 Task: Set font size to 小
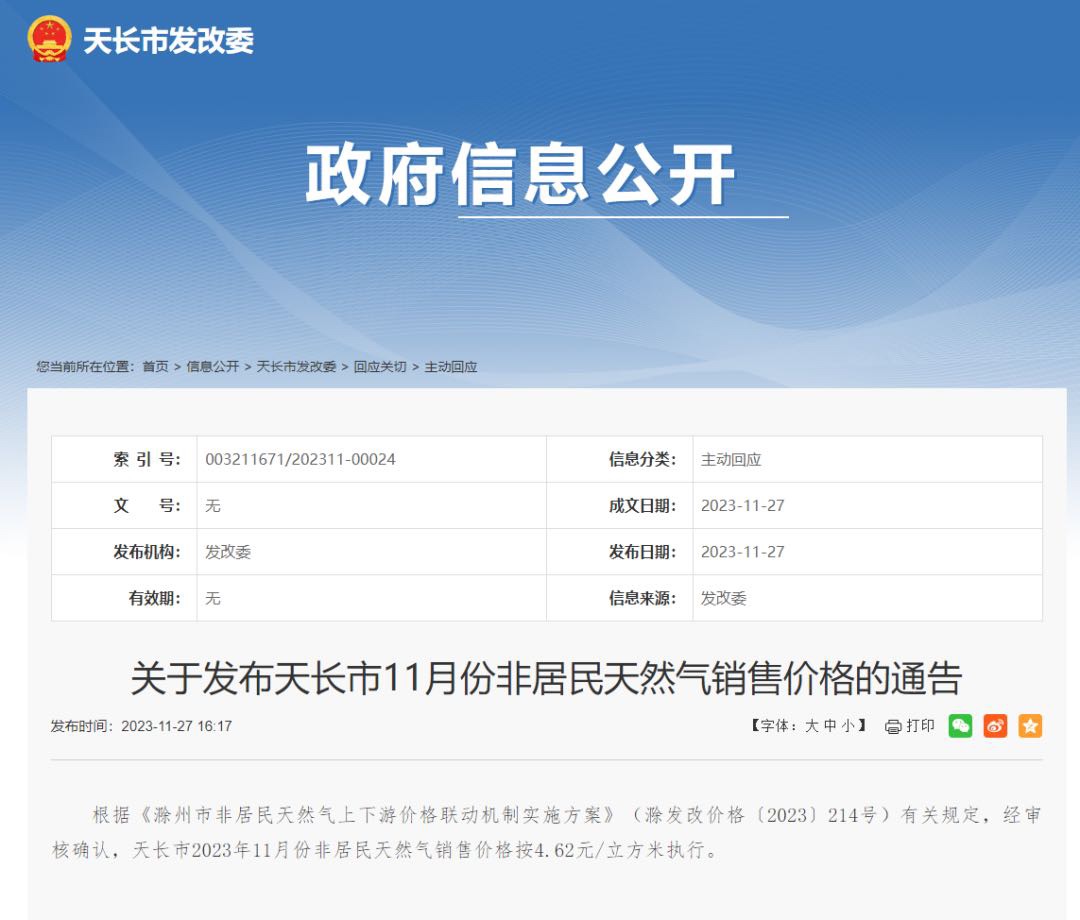(x=848, y=726)
